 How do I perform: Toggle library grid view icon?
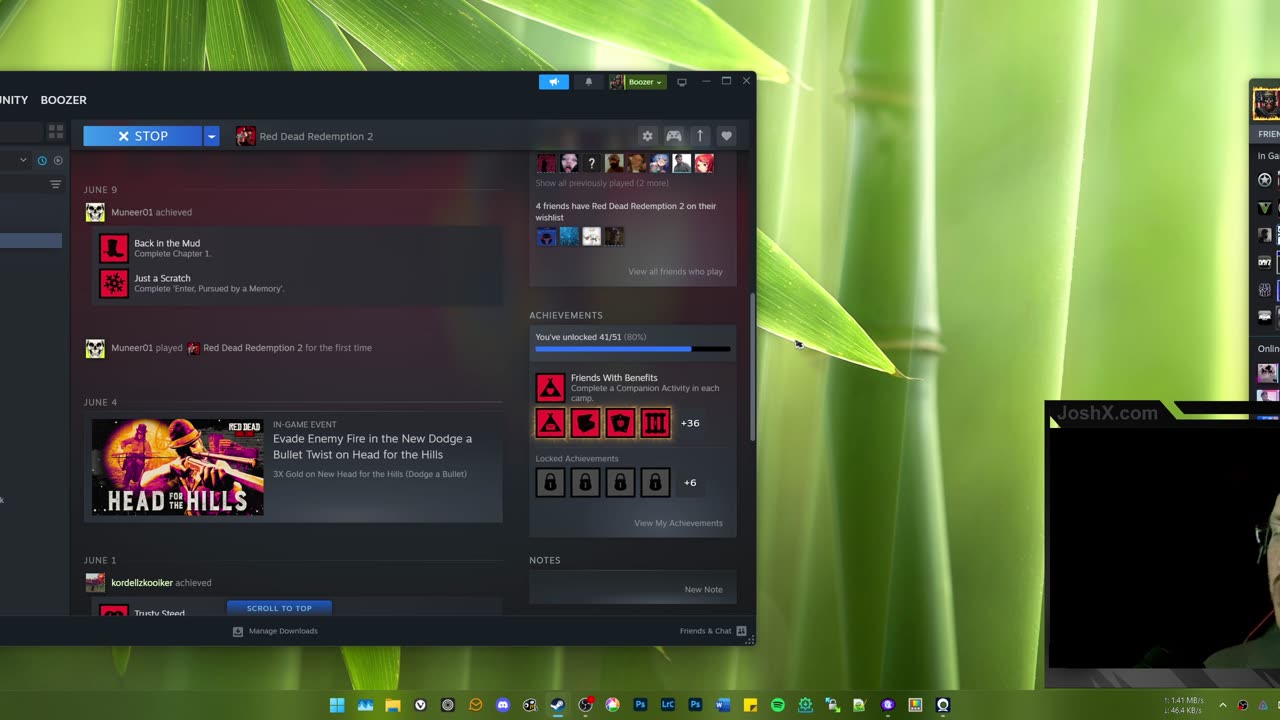[x=56, y=131]
